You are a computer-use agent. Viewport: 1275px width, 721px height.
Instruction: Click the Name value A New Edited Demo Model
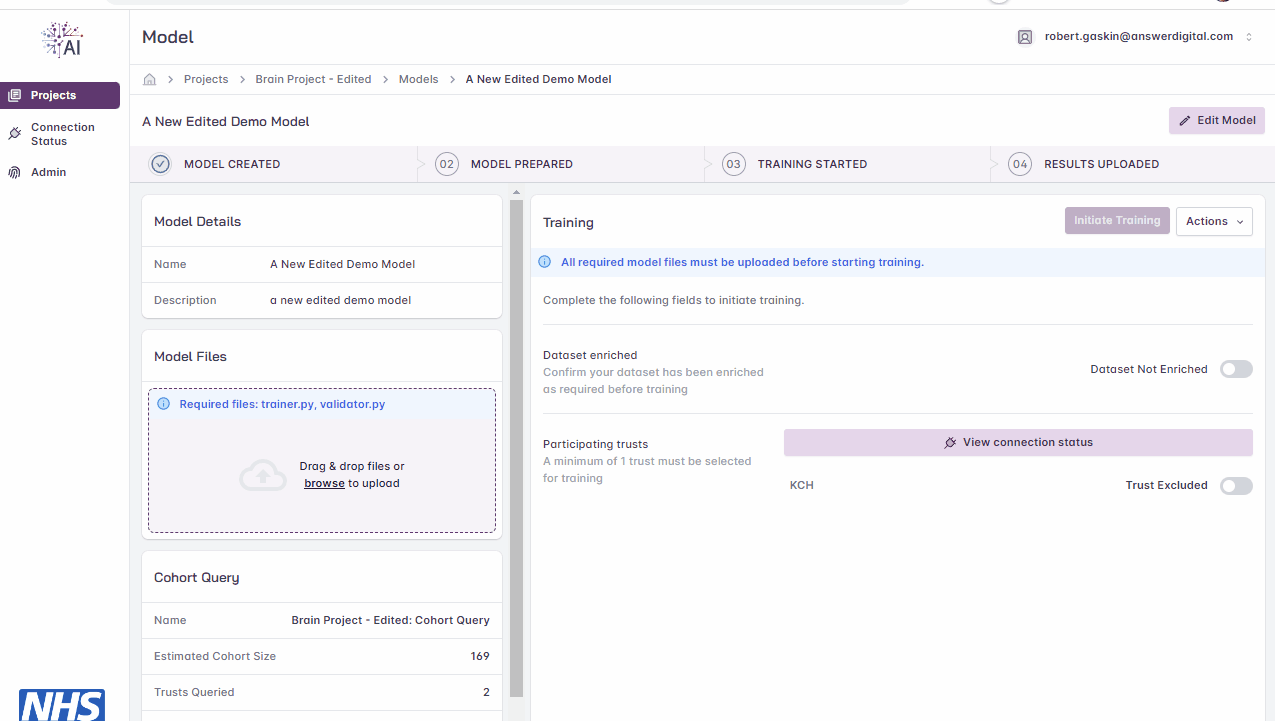point(343,264)
